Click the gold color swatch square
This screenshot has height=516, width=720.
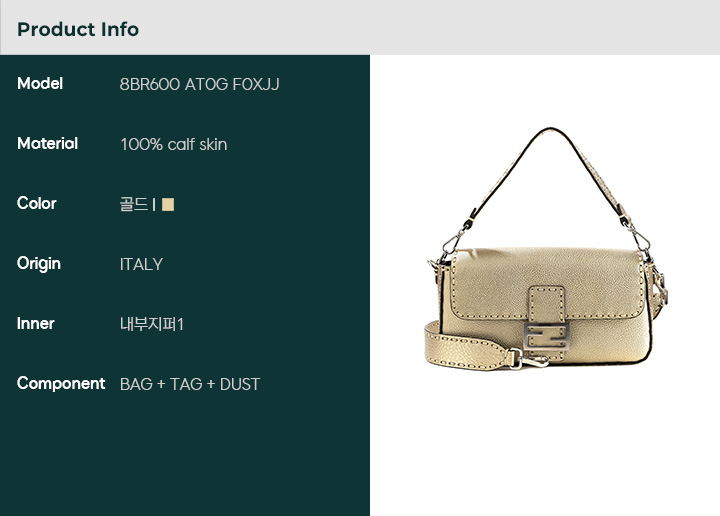coord(168,204)
